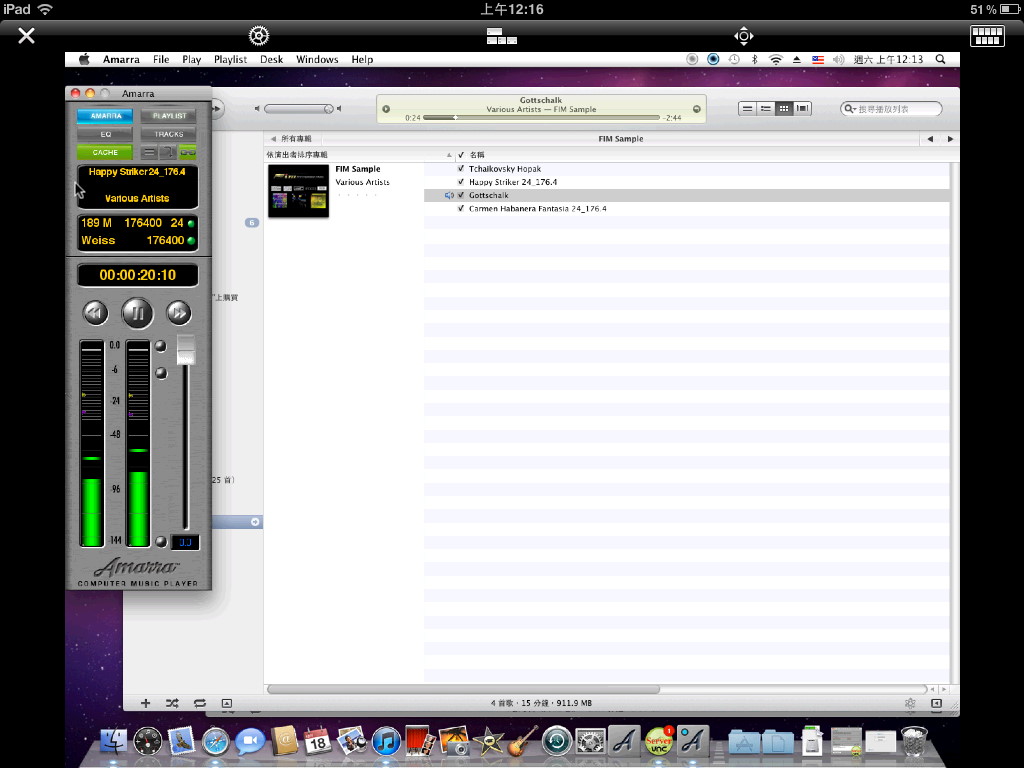Click the album sort triangle in column header
Viewport: 1024px width, 768px height.
click(x=449, y=155)
